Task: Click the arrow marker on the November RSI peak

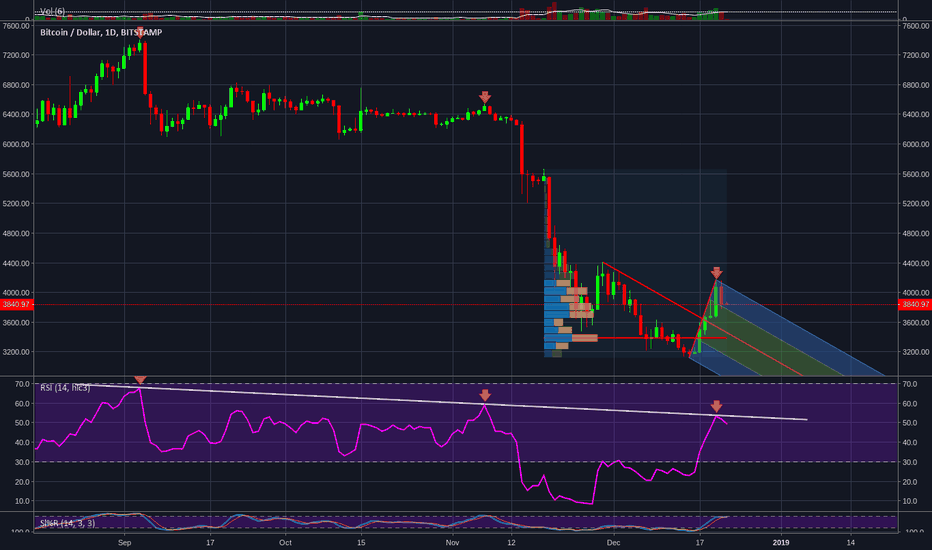Action: tap(485, 395)
